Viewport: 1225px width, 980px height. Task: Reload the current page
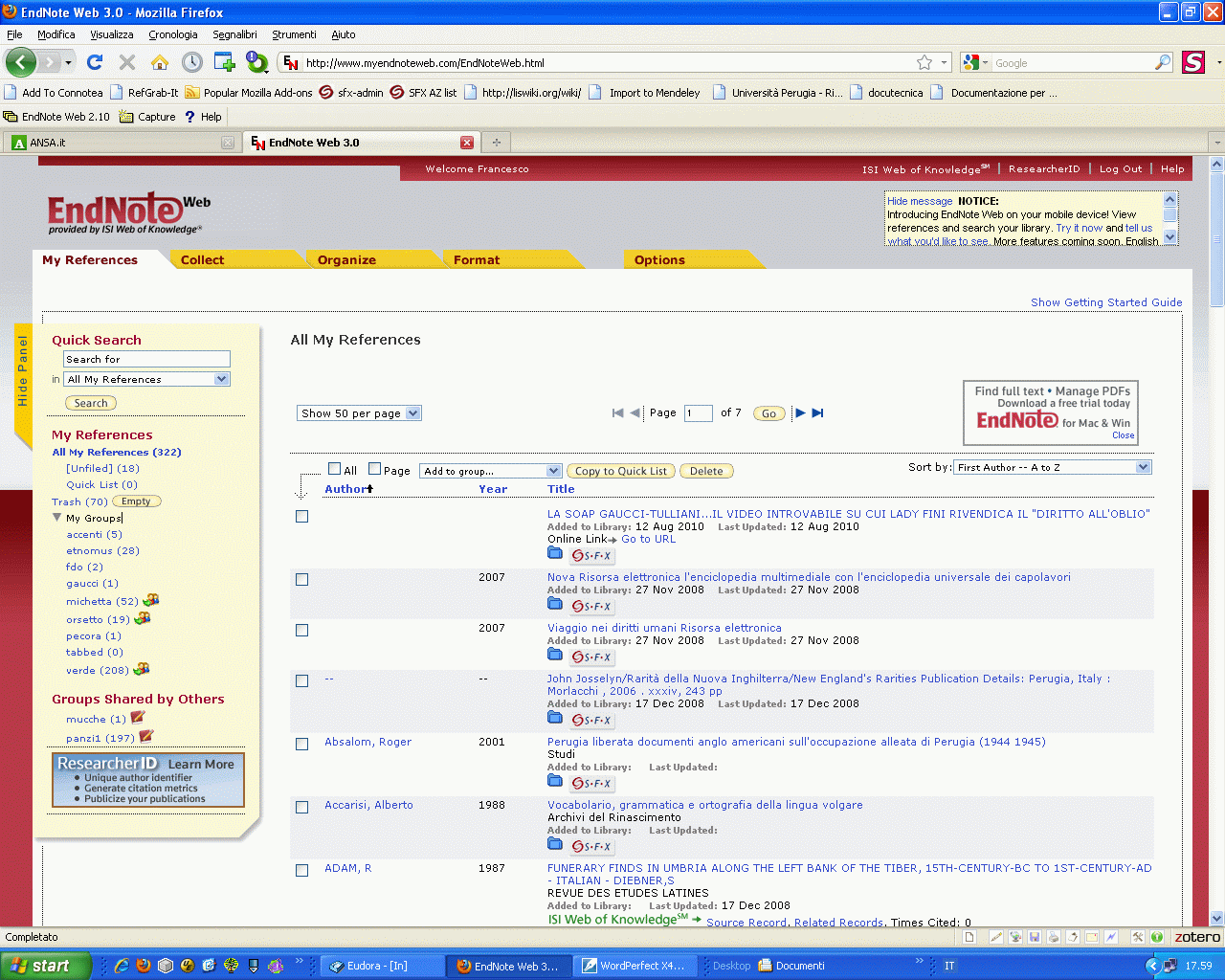point(95,62)
